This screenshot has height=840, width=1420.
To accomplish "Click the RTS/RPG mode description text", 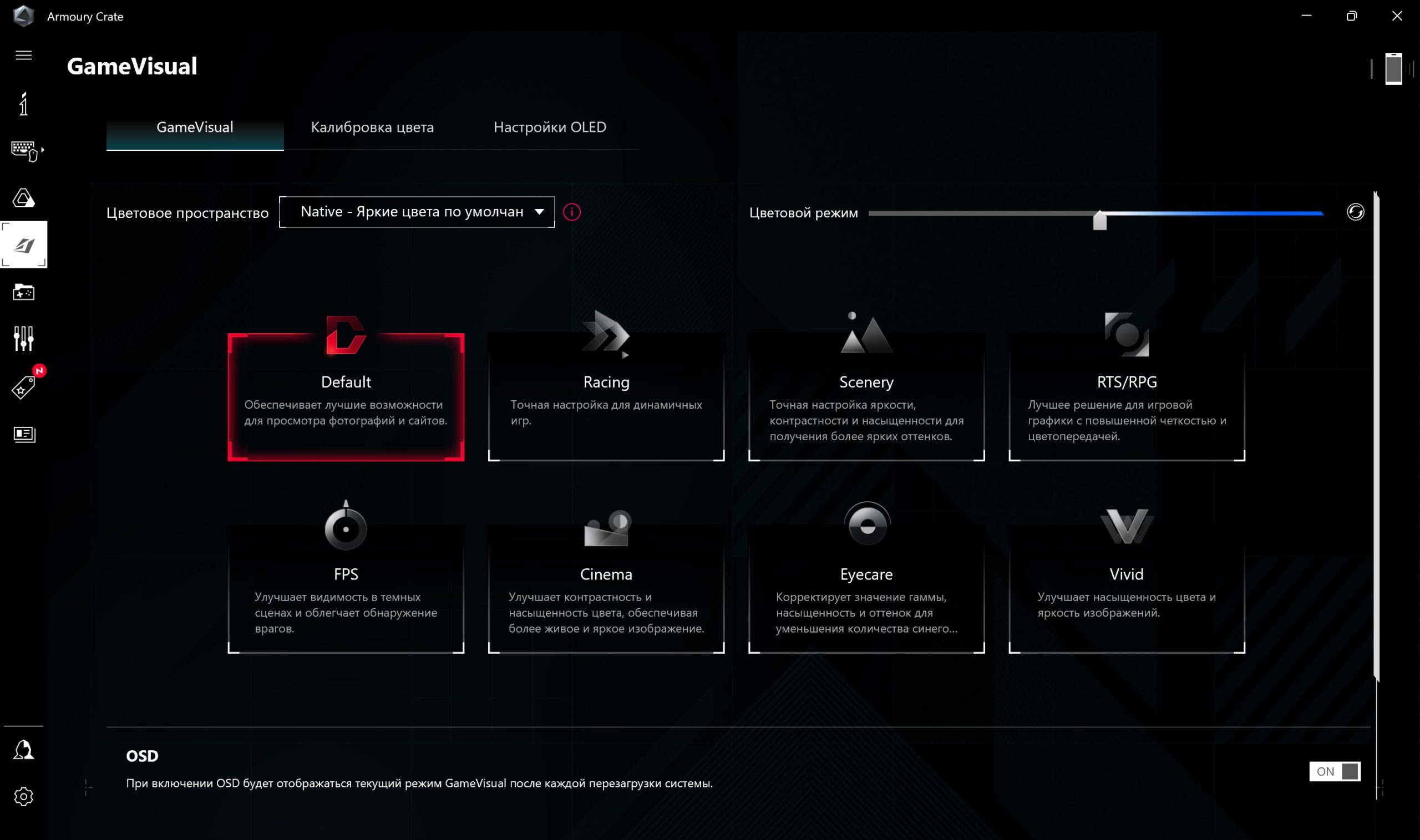I will click(x=1127, y=421).
